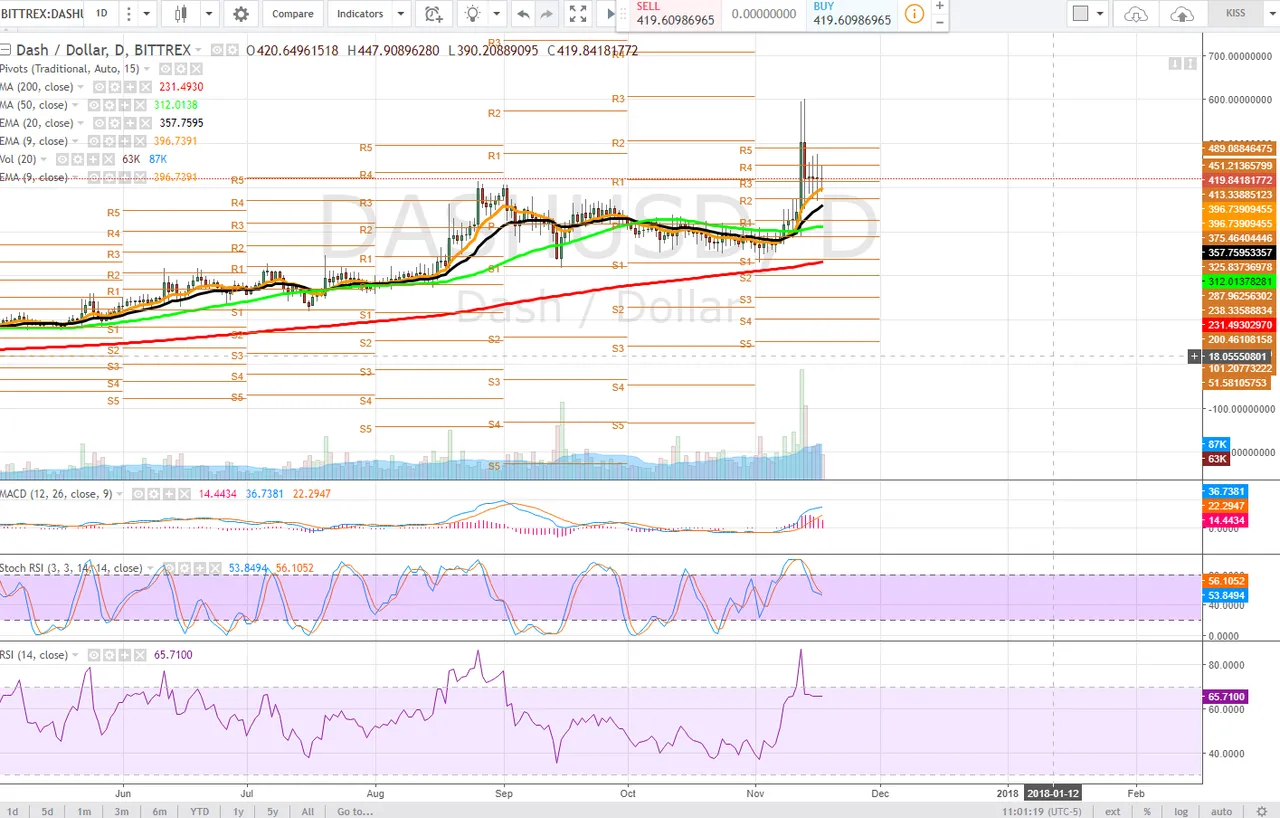Screen dimensions: 1280x818
Task: Click the Compare button
Action: tap(292, 14)
